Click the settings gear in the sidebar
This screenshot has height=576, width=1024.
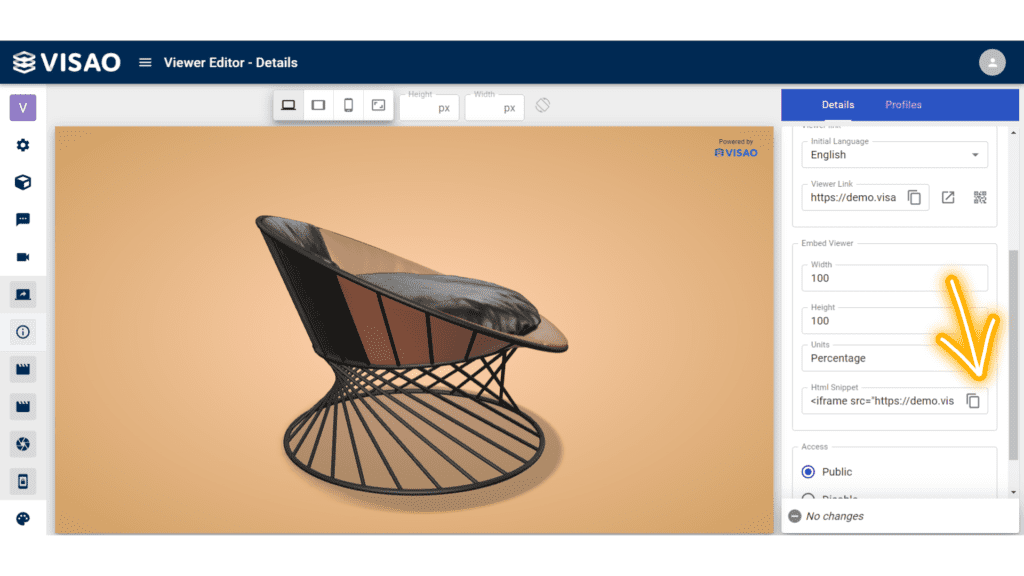pos(23,145)
